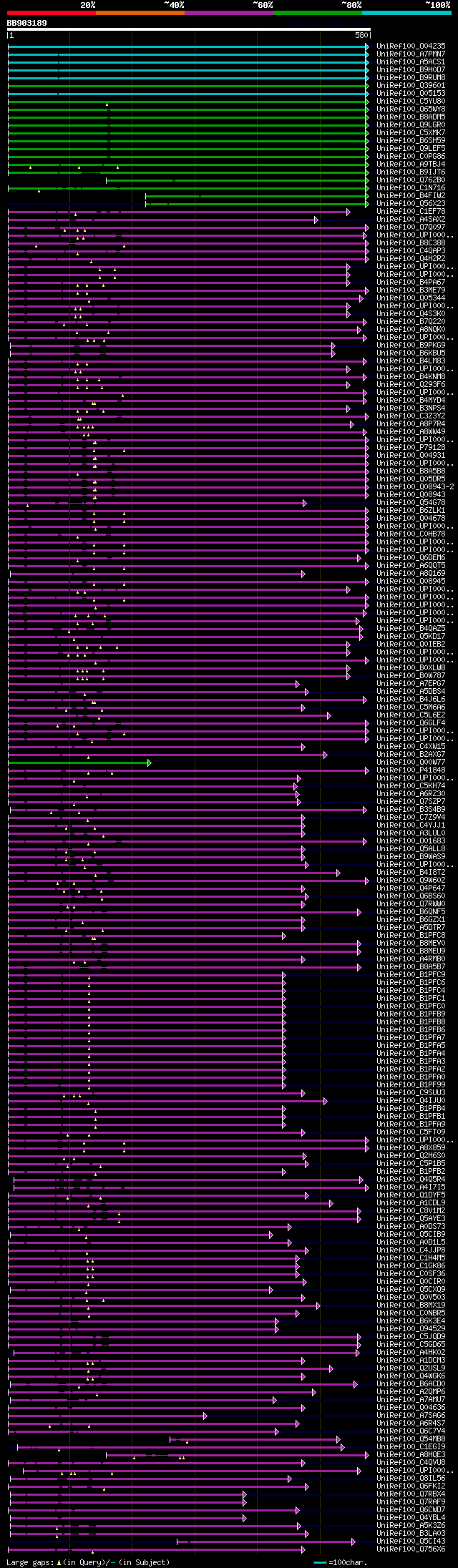Click the UniRef100_Q6DEM6 label
Image resolution: width=458 pixels, height=1568 pixels.
pyautogui.click(x=411, y=557)
